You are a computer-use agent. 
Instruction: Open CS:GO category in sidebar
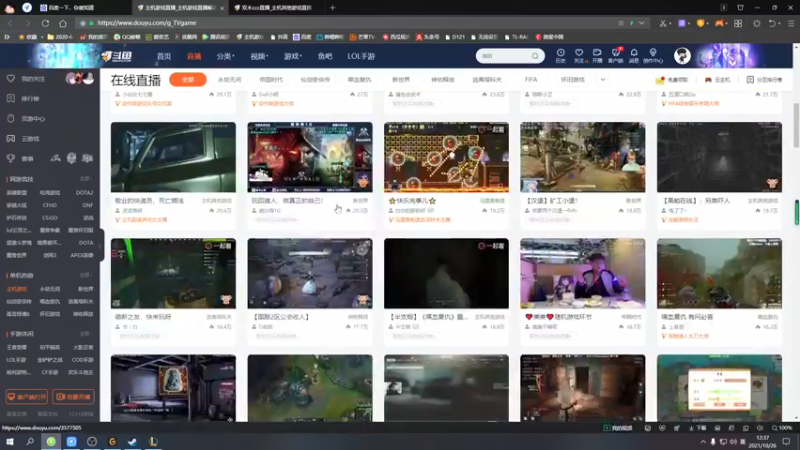click(x=49, y=218)
